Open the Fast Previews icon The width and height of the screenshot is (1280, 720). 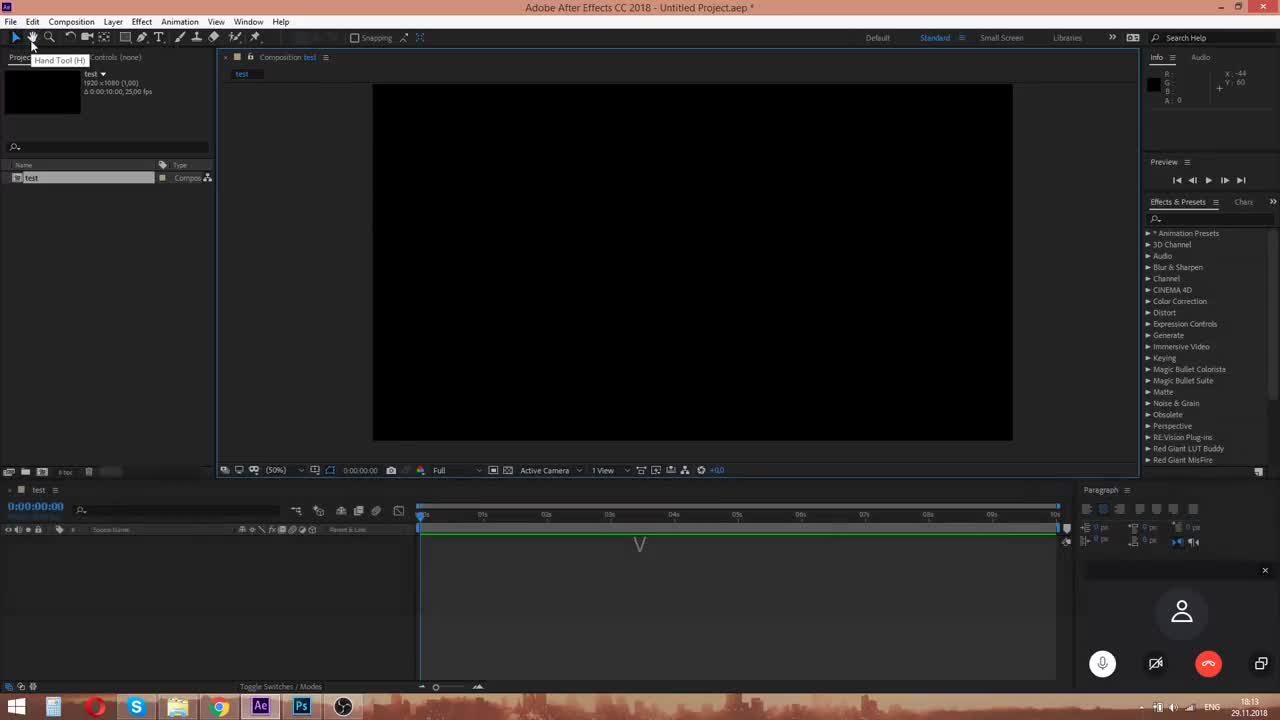pyautogui.click(x=656, y=470)
